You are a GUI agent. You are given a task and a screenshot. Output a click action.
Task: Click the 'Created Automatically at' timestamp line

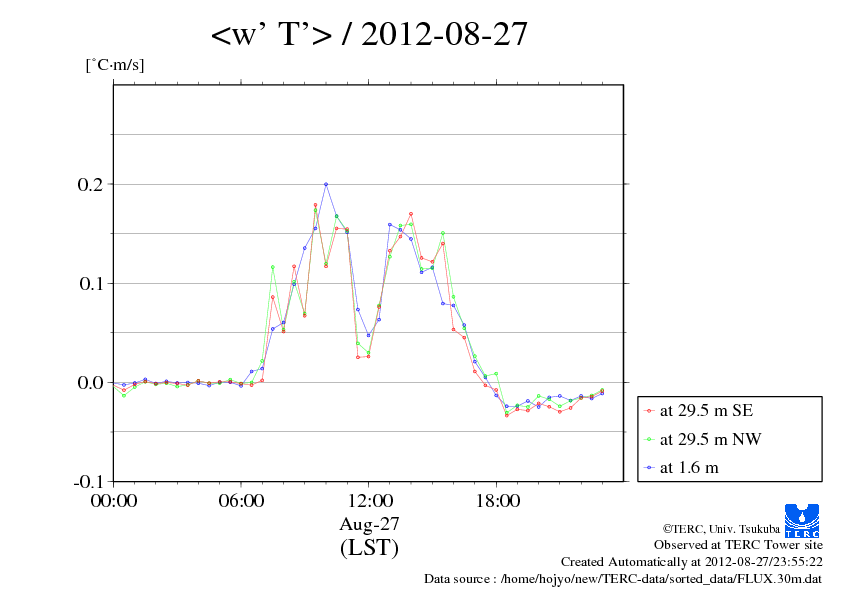pos(692,562)
